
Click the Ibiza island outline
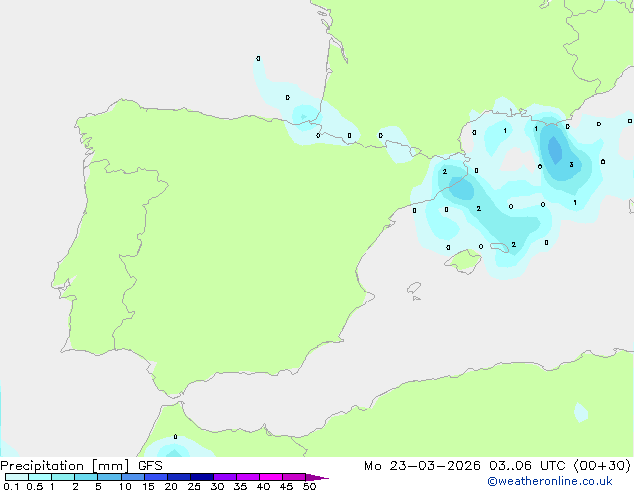pyautogui.click(x=414, y=288)
